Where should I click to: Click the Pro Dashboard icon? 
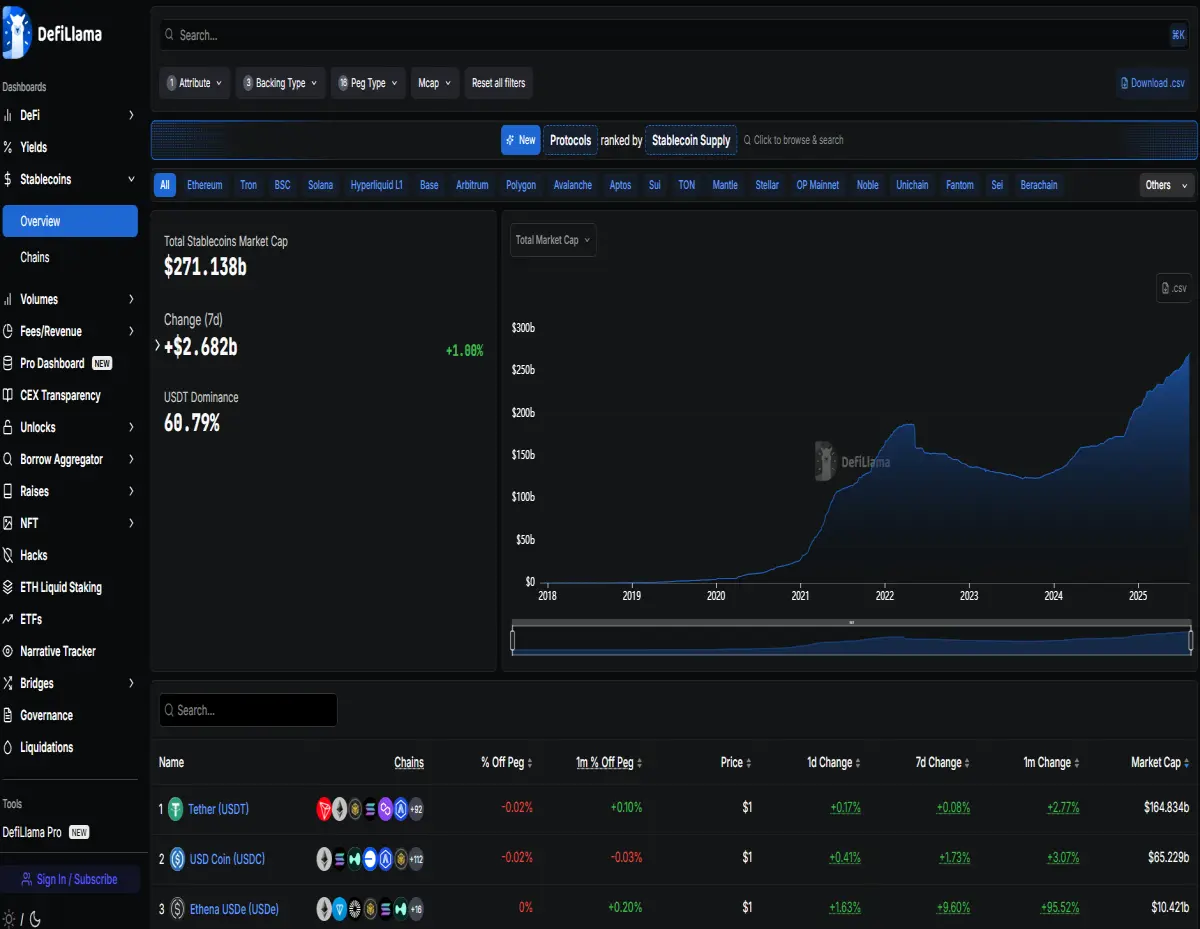[8, 363]
